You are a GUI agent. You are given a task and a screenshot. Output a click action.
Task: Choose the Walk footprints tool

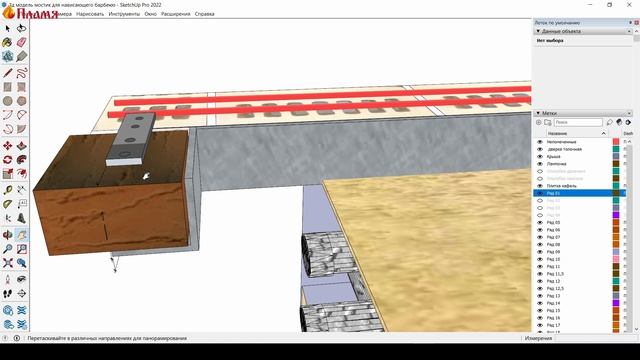pos(7,293)
